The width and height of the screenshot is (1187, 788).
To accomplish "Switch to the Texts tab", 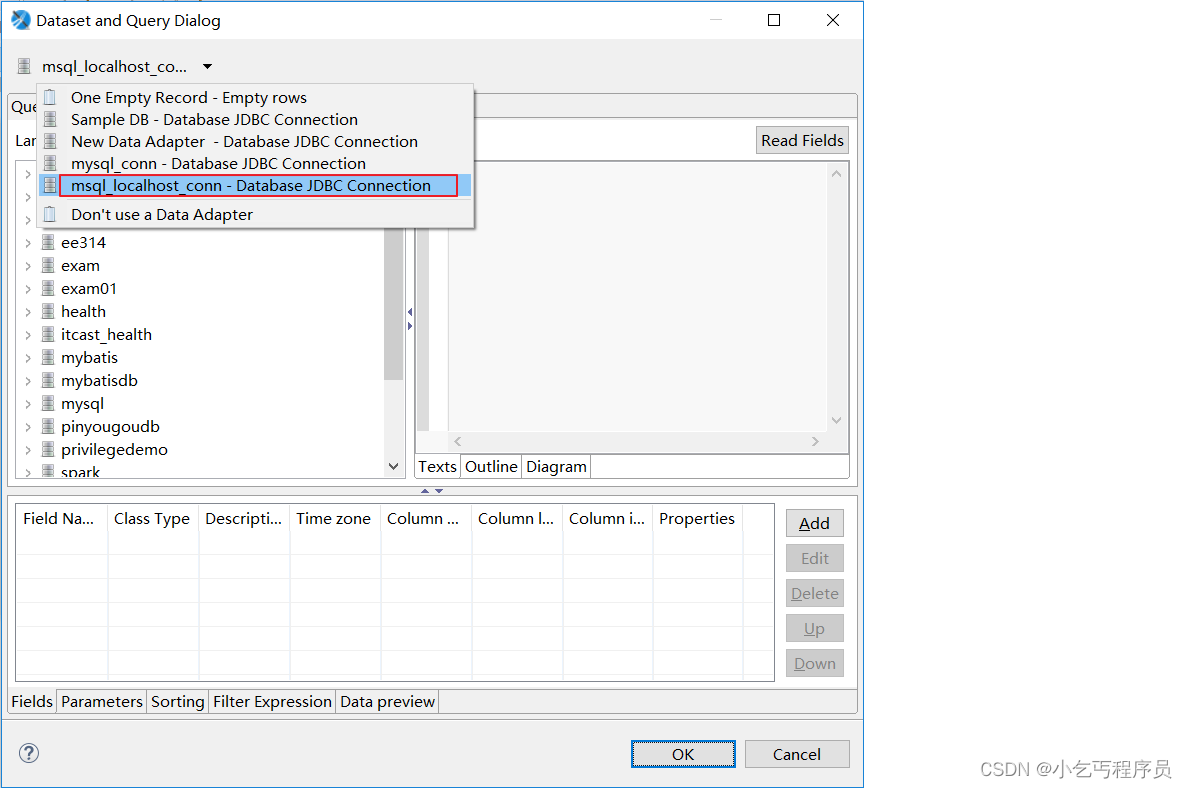I will [438, 467].
